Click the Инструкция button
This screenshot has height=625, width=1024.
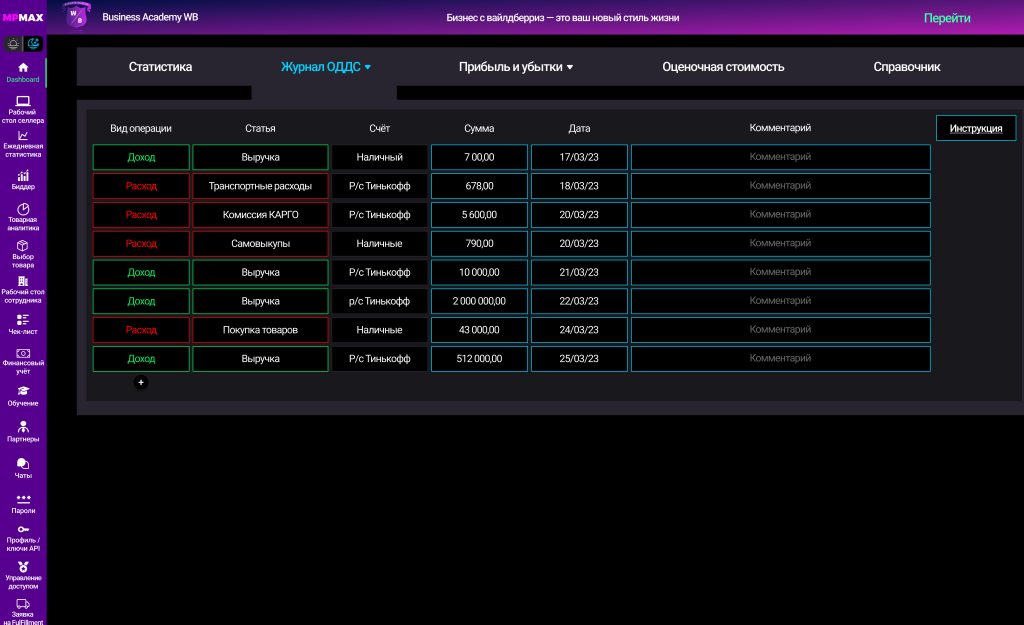[975, 128]
